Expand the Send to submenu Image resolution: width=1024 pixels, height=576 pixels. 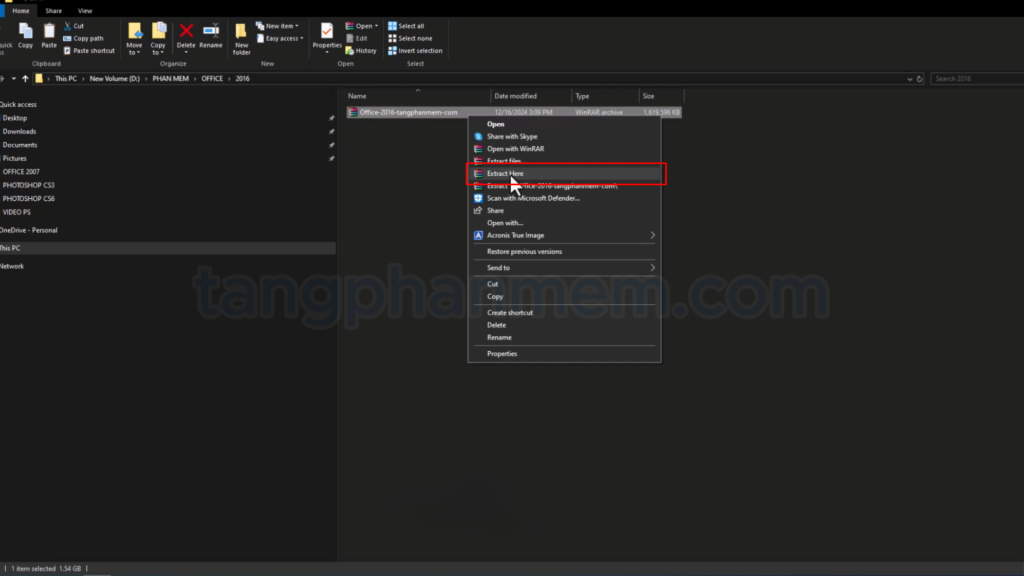click(x=564, y=268)
